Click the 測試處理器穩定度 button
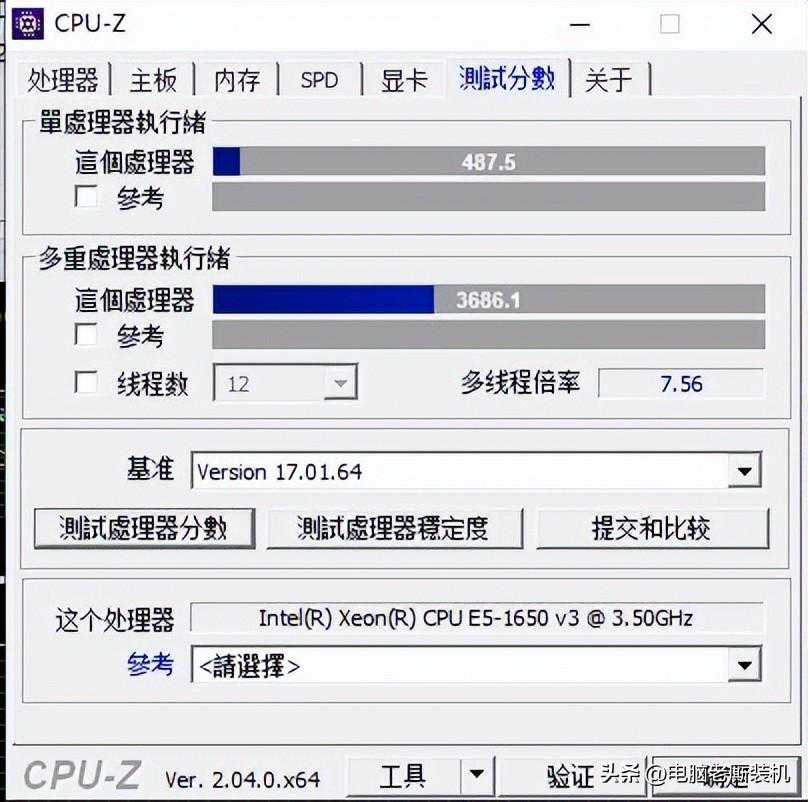 click(395, 528)
